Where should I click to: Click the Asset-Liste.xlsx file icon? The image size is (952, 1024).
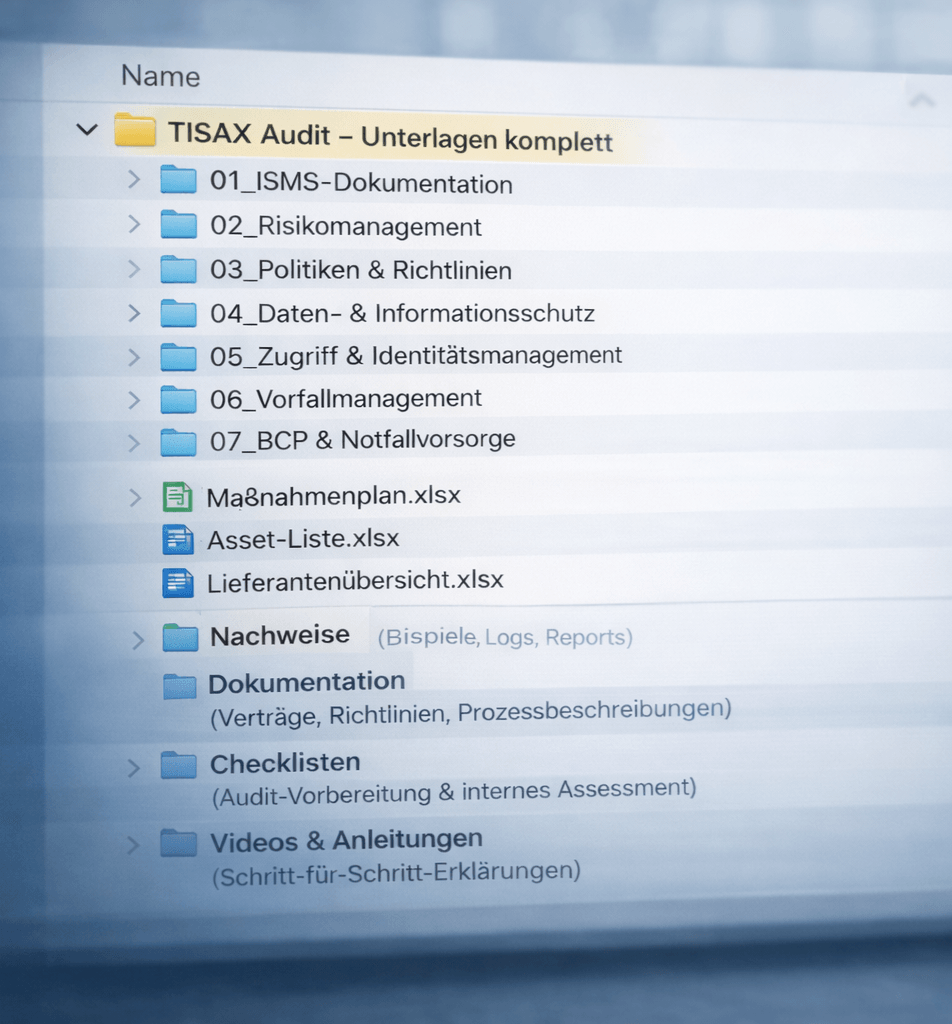[x=178, y=540]
